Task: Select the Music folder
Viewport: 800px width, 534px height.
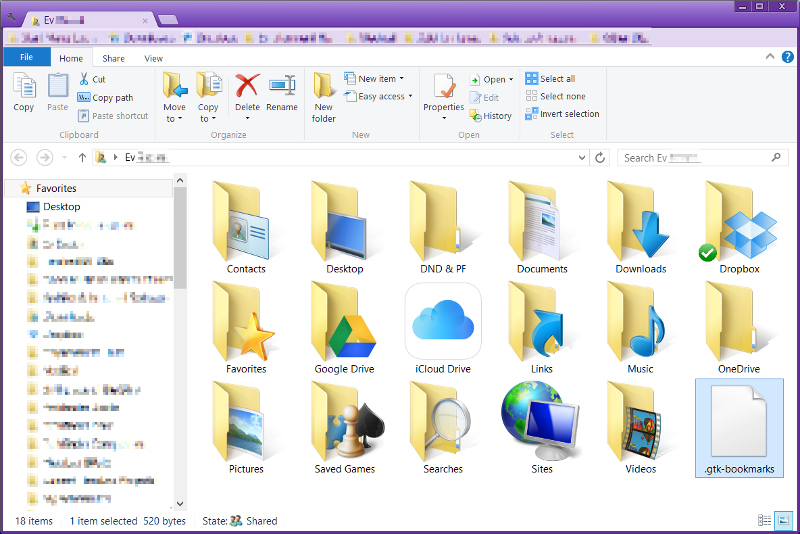Action: point(640,328)
